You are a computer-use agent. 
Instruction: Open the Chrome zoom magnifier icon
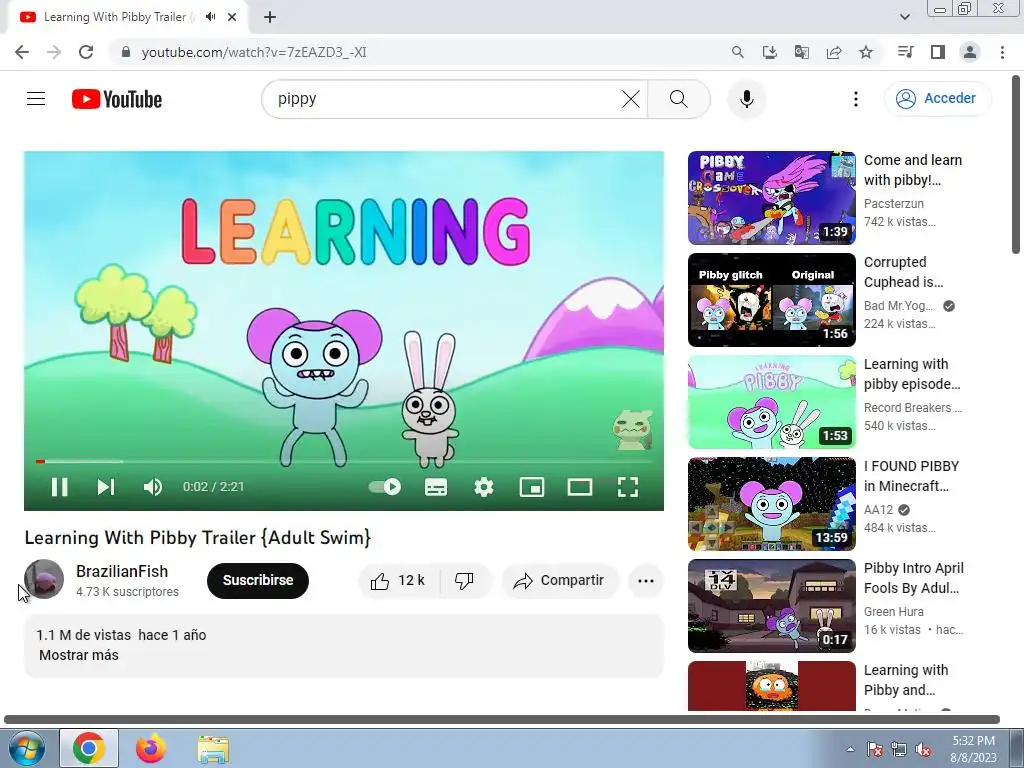tap(737, 52)
